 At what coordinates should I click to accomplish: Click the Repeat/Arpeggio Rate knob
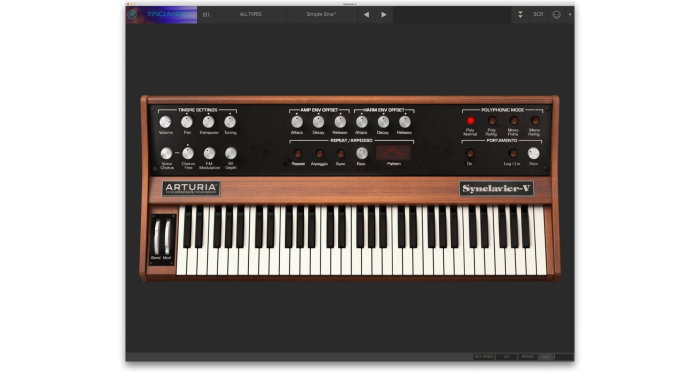click(x=362, y=153)
